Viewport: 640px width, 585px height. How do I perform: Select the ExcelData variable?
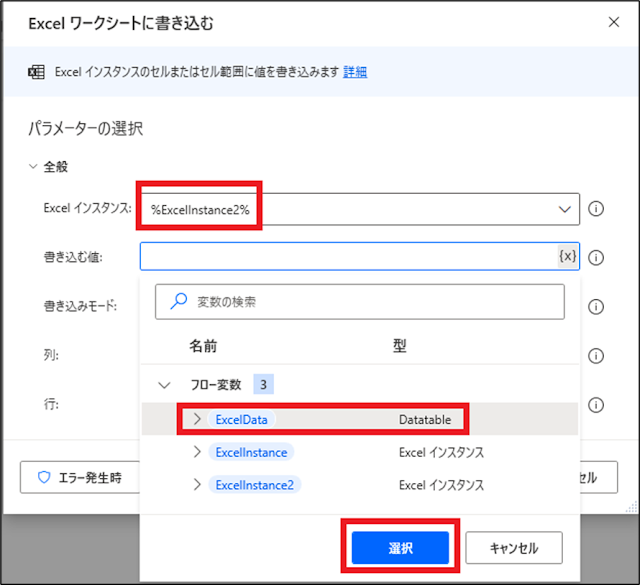pyautogui.click(x=241, y=420)
